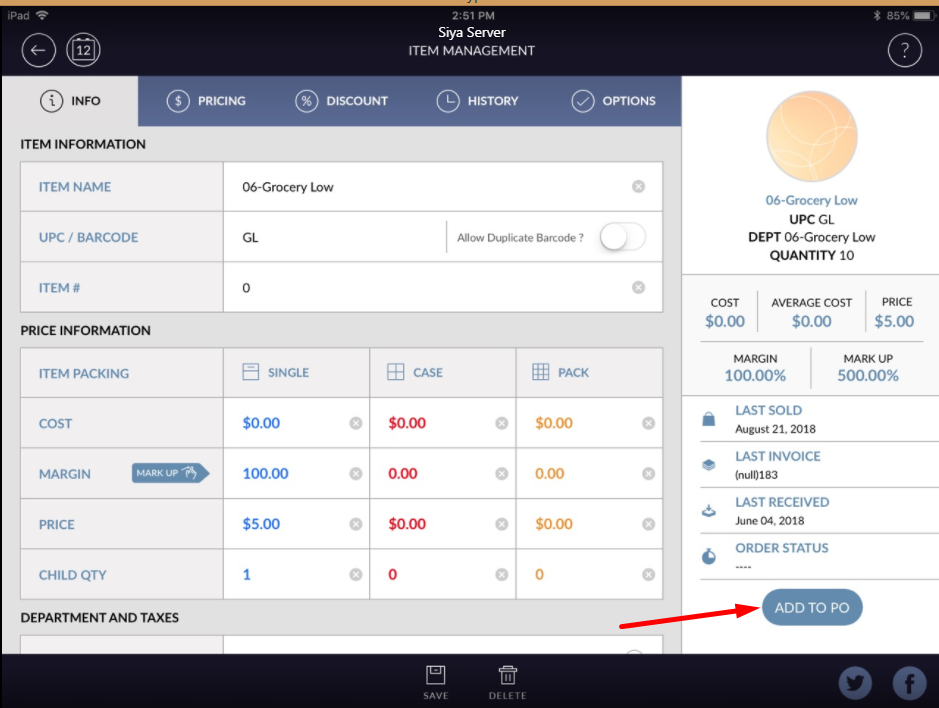Clear the Item Name field with X
939x708 pixels.
click(638, 187)
